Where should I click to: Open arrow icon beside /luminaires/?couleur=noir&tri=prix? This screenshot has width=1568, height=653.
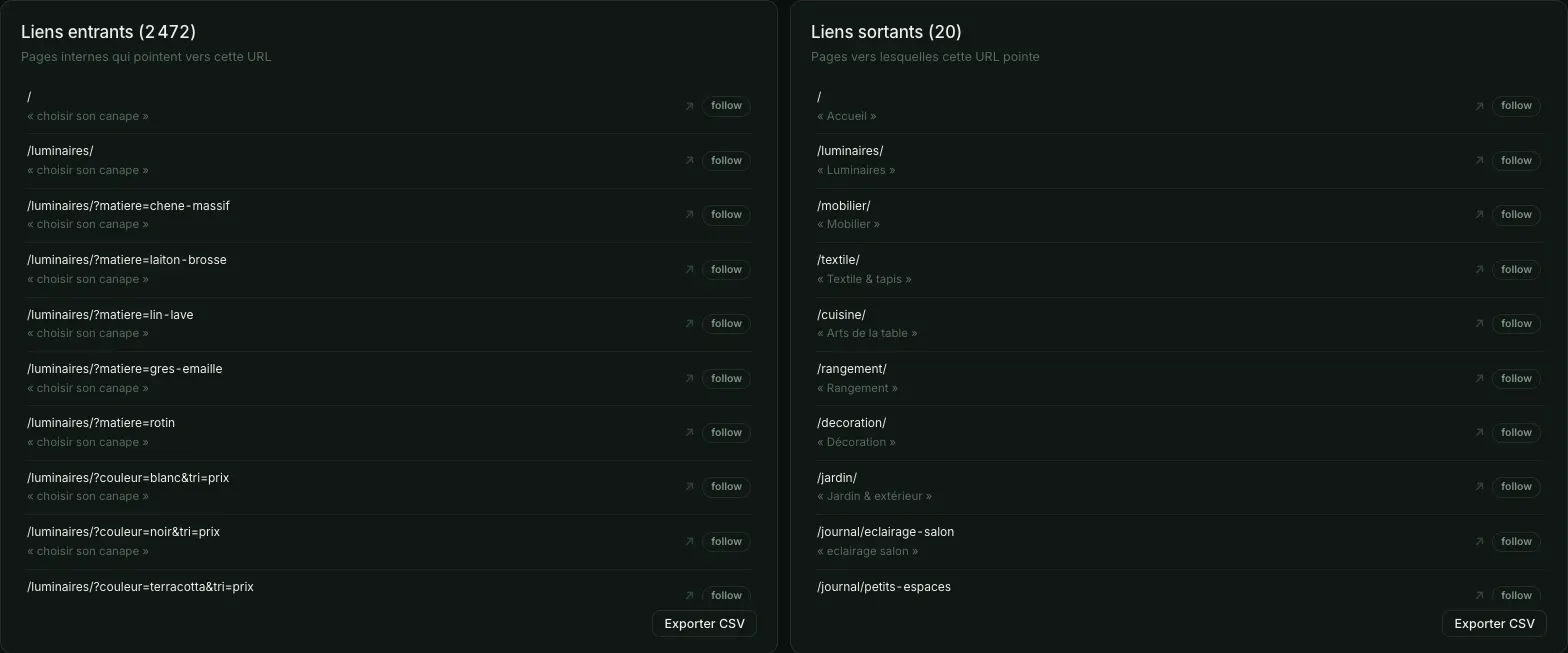[689, 541]
